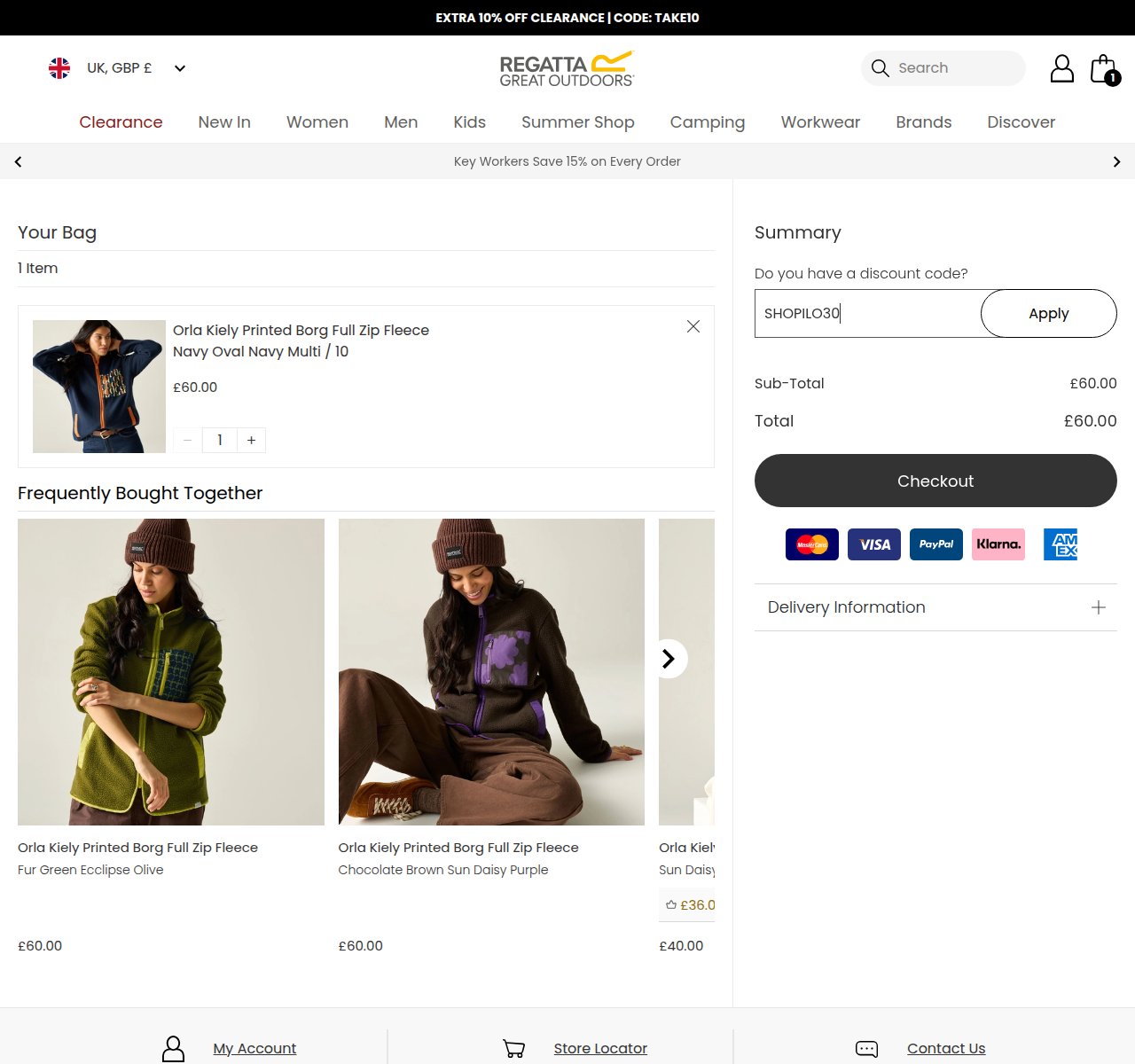The width and height of the screenshot is (1135, 1064).
Task: Click the search magnifier icon
Action: pyautogui.click(x=880, y=68)
